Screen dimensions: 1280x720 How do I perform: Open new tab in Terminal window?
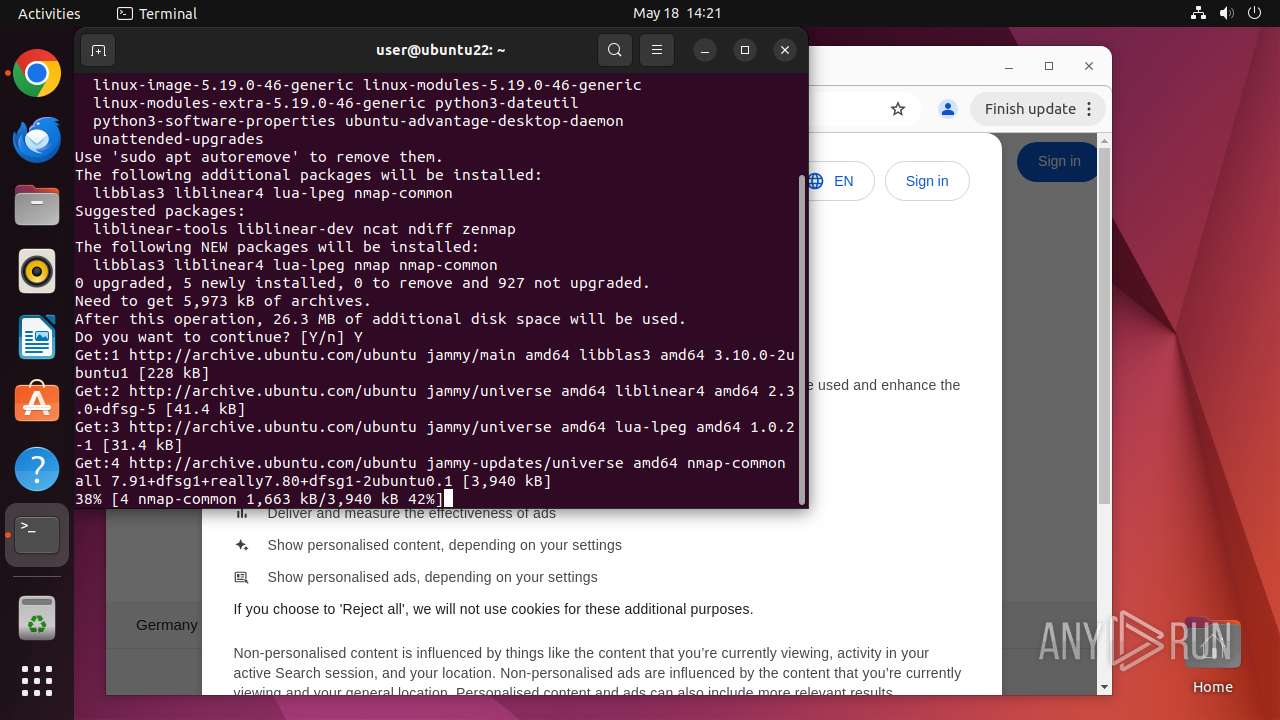pyautogui.click(x=98, y=50)
